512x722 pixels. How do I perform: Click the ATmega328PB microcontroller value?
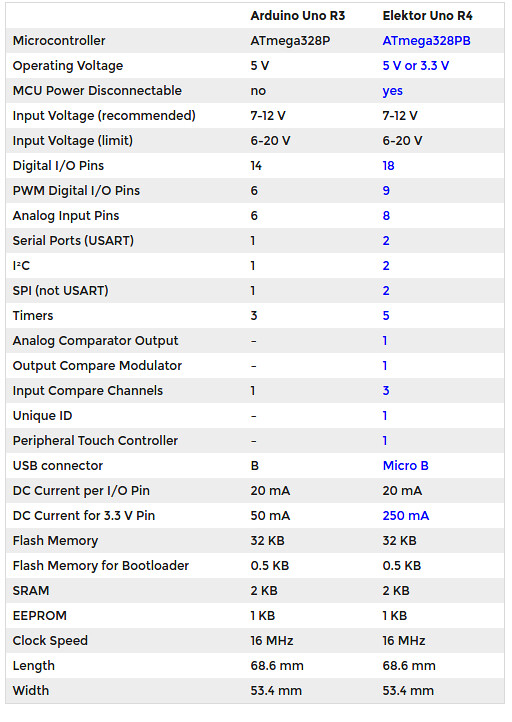426,41
